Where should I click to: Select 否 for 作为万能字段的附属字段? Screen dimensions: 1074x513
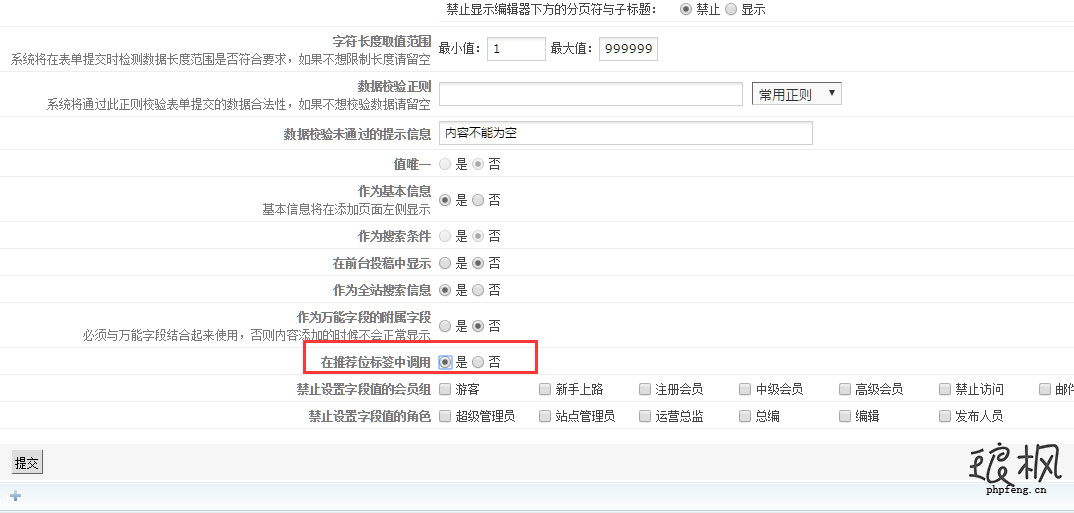tap(478, 326)
